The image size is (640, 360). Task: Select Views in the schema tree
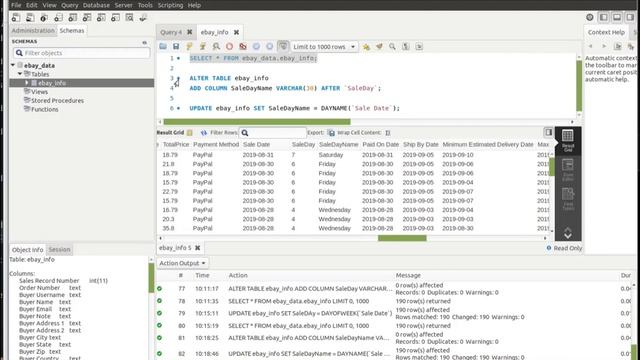pos(40,92)
